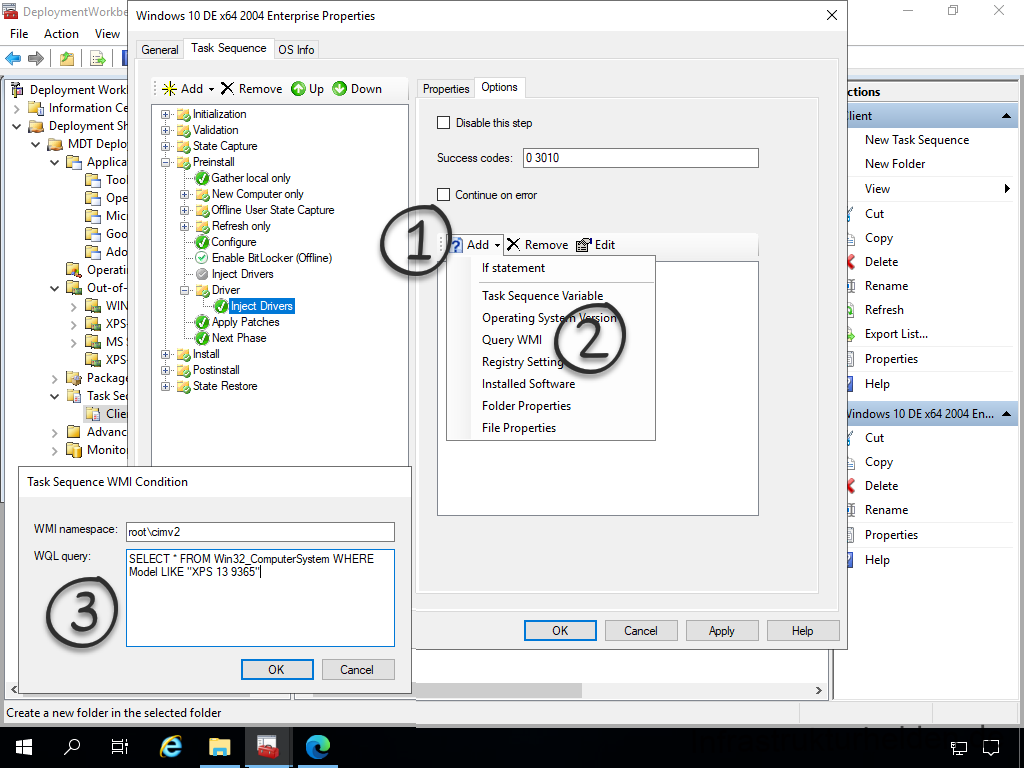Move step Down in task sequence

[x=357, y=89]
